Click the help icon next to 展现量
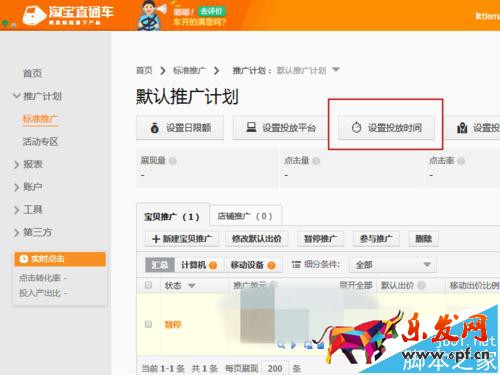This screenshot has height=375, width=500. click(173, 161)
